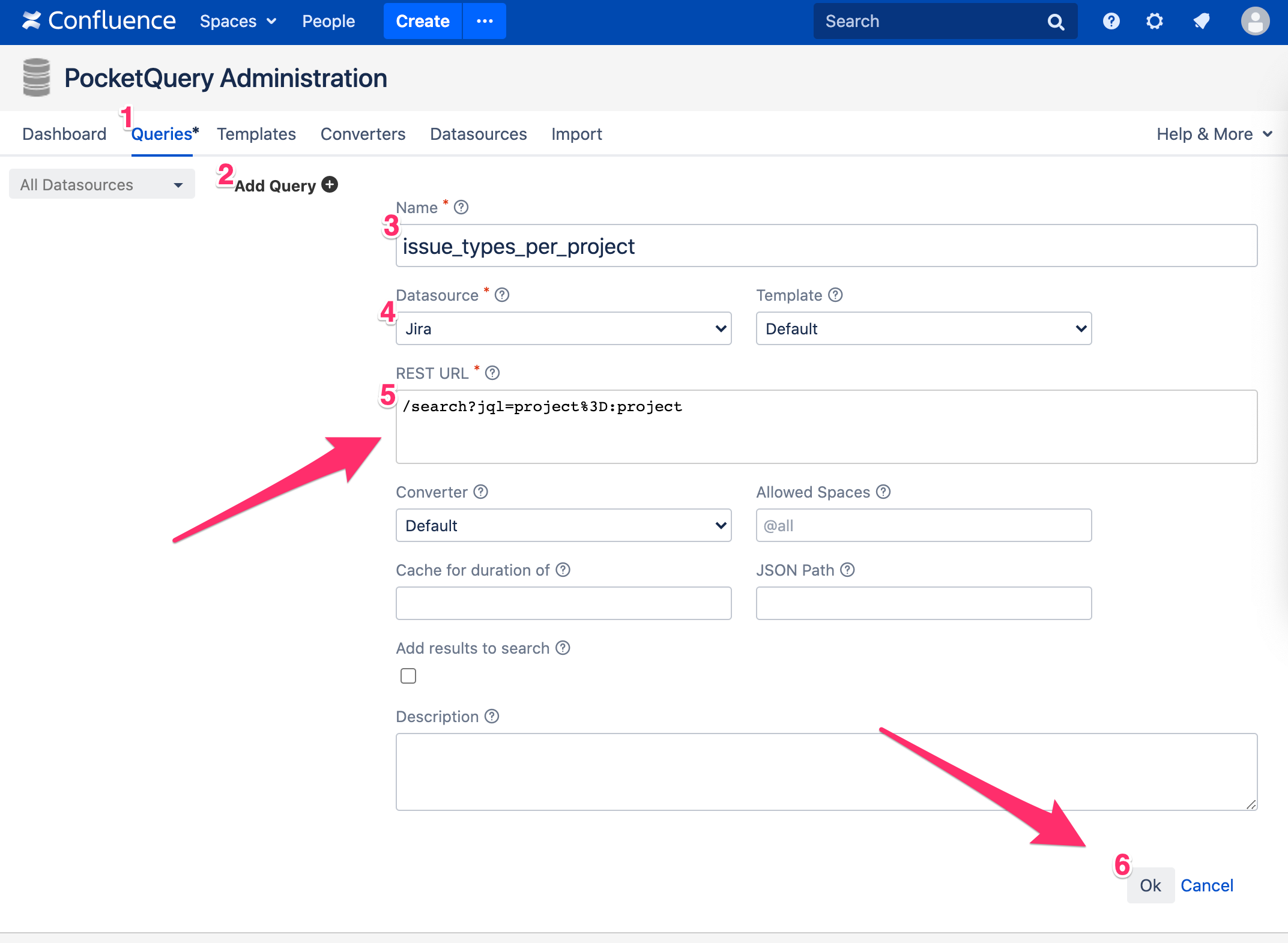Enable the Add results to search checkbox
This screenshot has height=943, width=1288.
point(408,676)
